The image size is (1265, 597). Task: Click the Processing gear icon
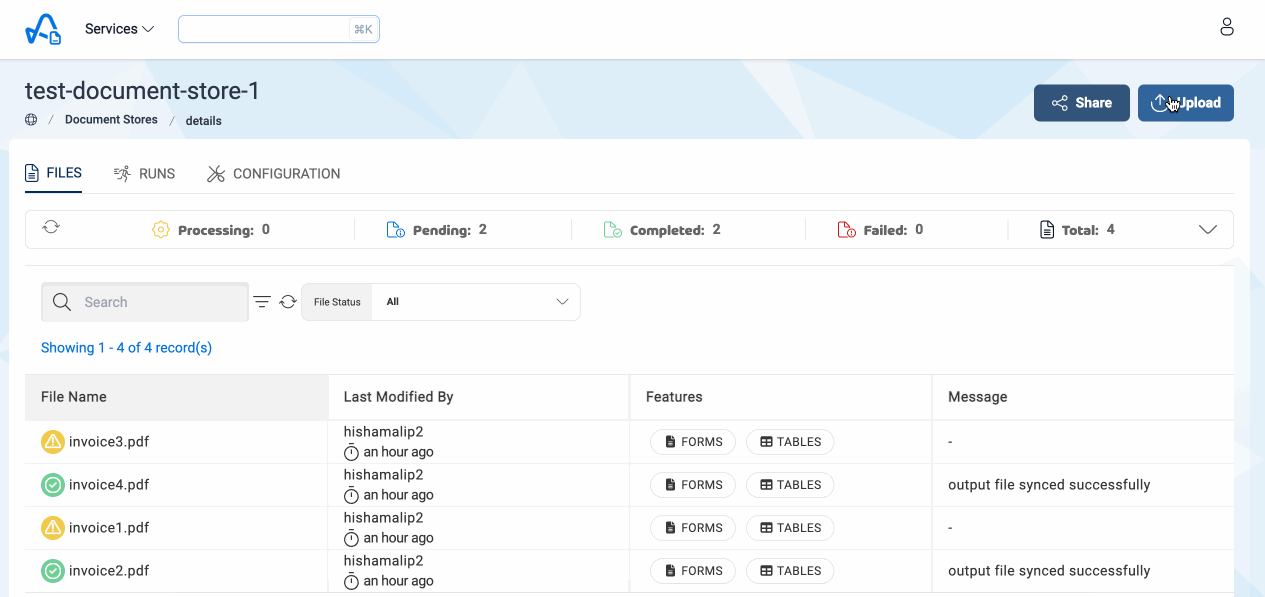tap(160, 230)
